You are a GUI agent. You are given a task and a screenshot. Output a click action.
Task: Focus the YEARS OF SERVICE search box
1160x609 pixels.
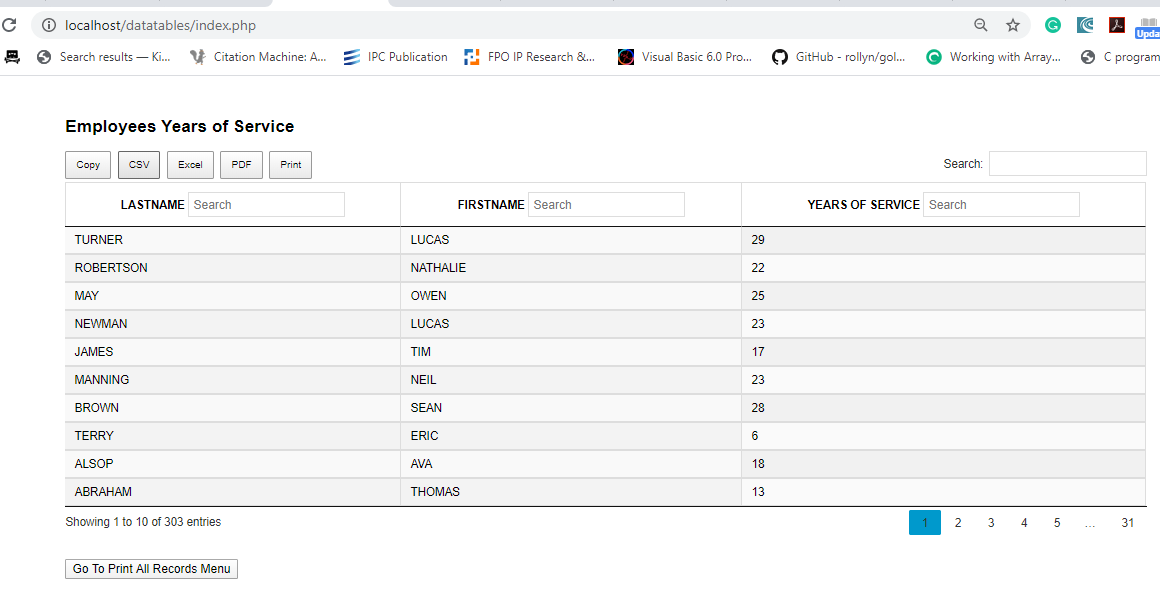pos(1001,205)
